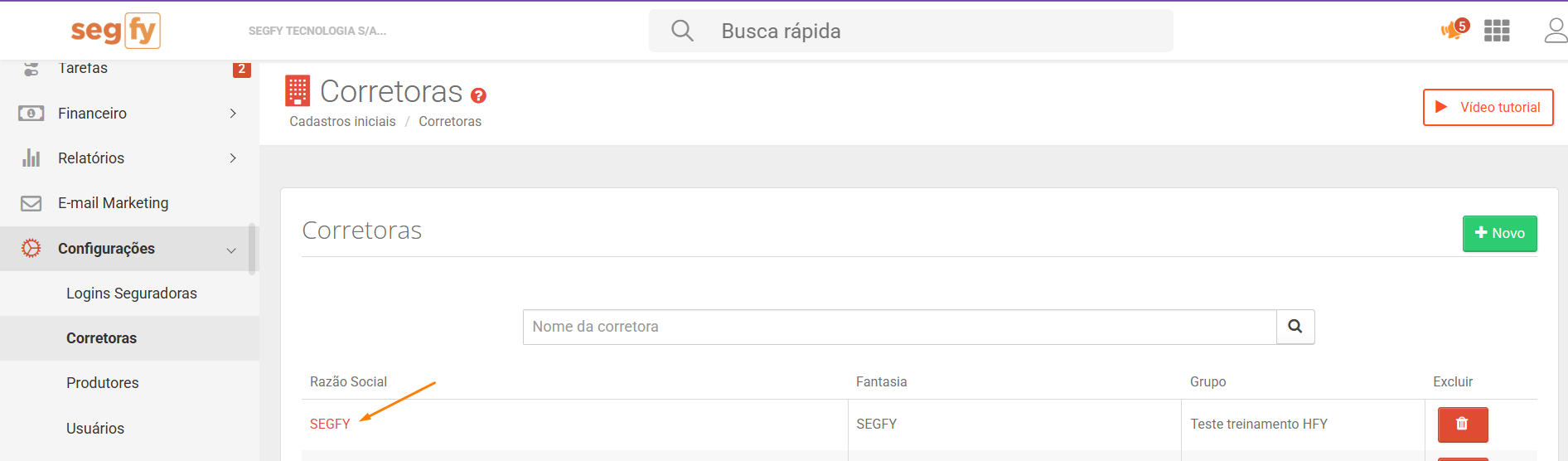Open the apps grid icon

click(1497, 31)
